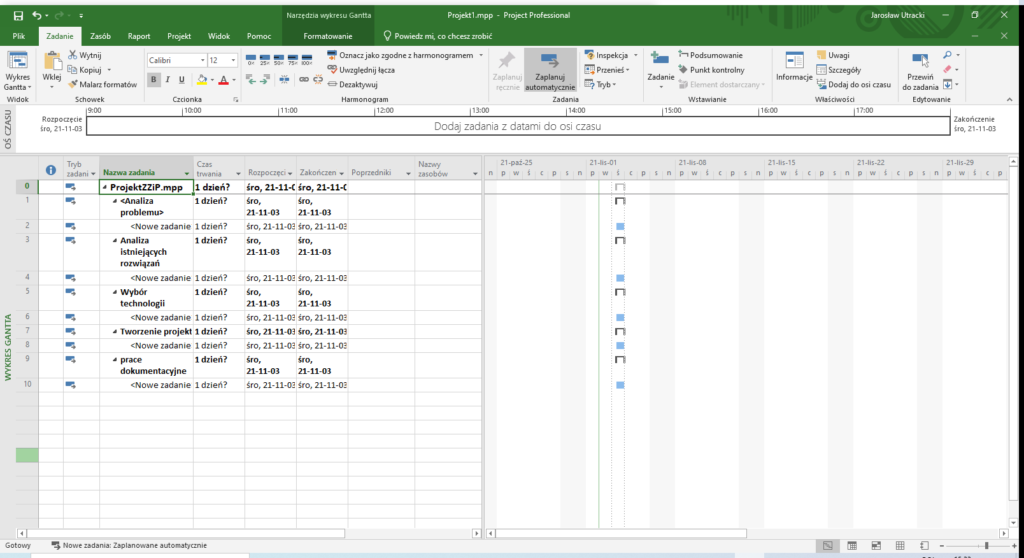Click the Wytnij scissors icon

(x=73, y=56)
